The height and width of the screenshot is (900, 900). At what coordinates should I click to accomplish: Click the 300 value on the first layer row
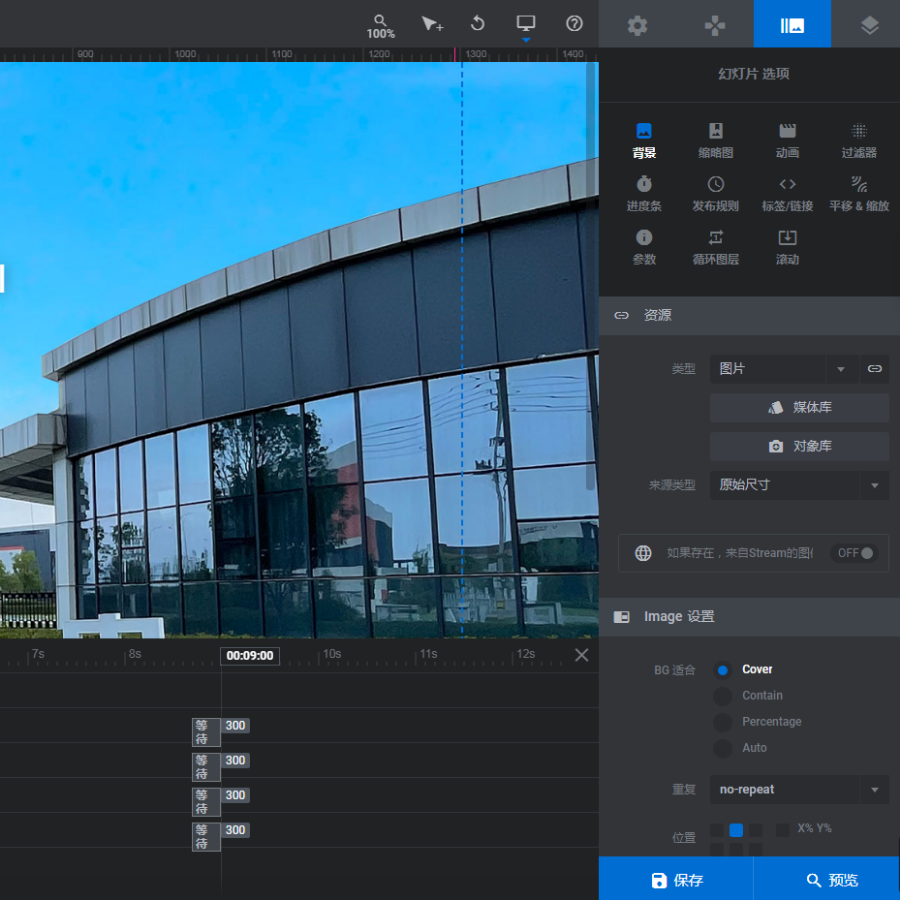[x=235, y=726]
